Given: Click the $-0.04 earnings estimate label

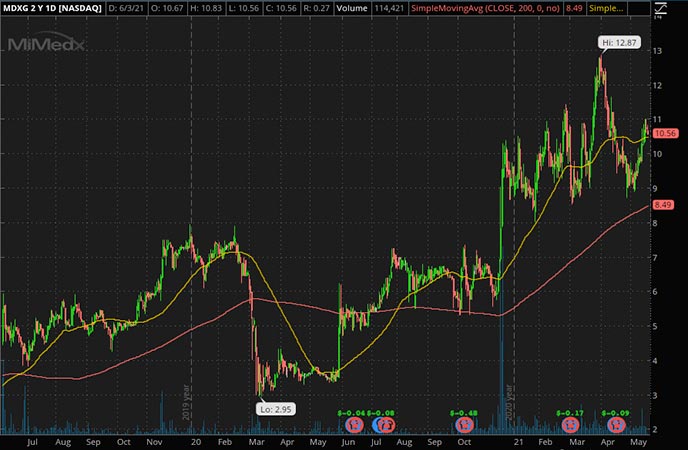Looking at the screenshot, I should click(351, 413).
